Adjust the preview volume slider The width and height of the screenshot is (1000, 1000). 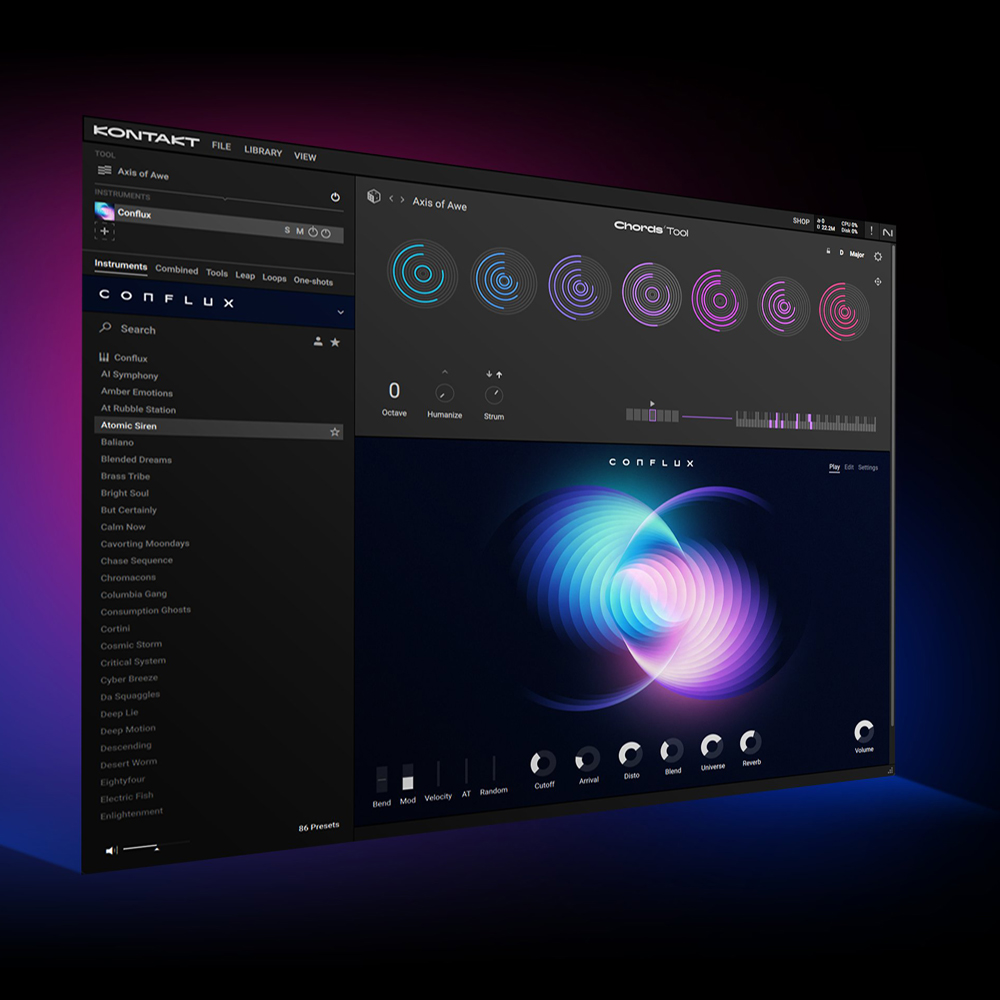156,846
